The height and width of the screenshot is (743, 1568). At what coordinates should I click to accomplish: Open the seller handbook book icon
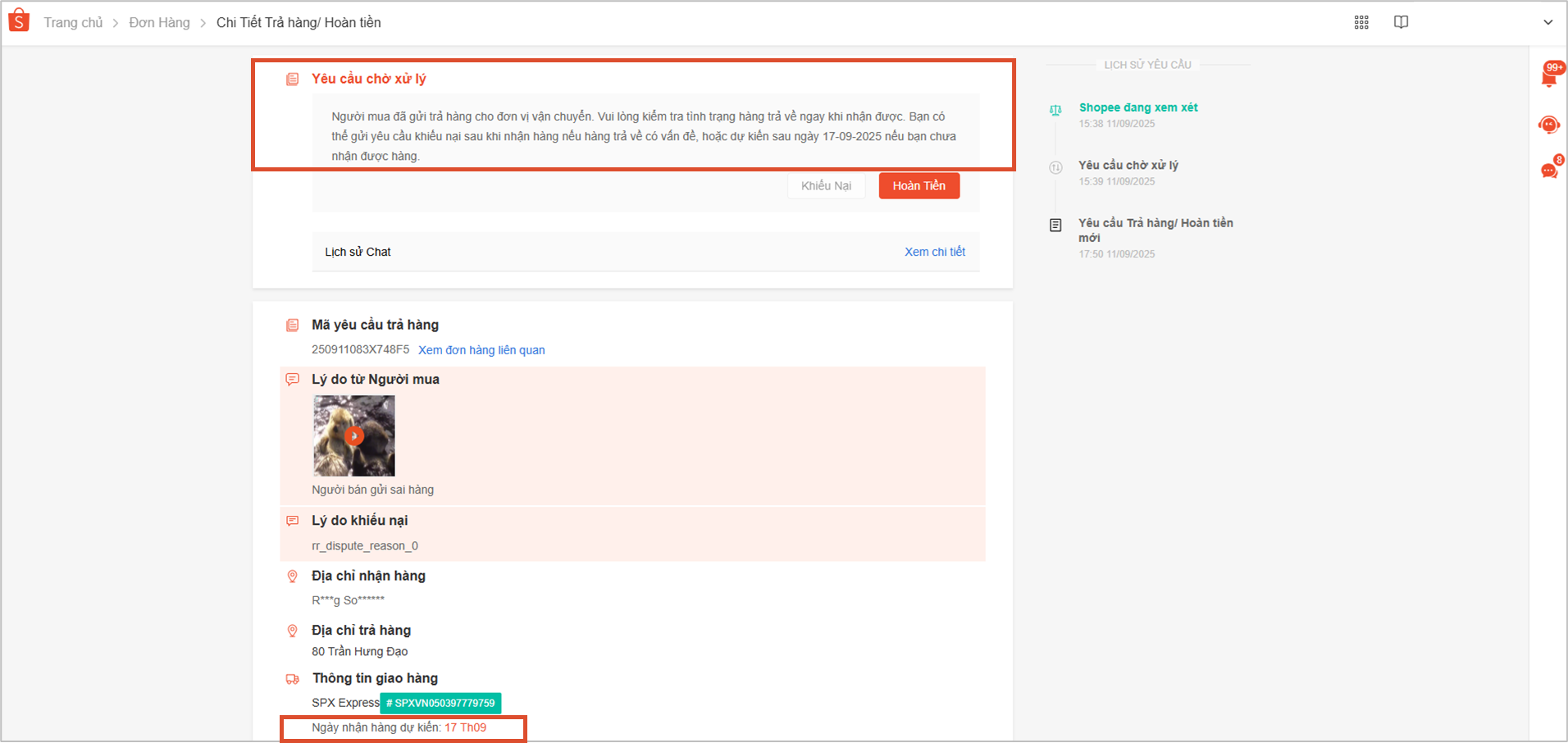pos(1401,22)
